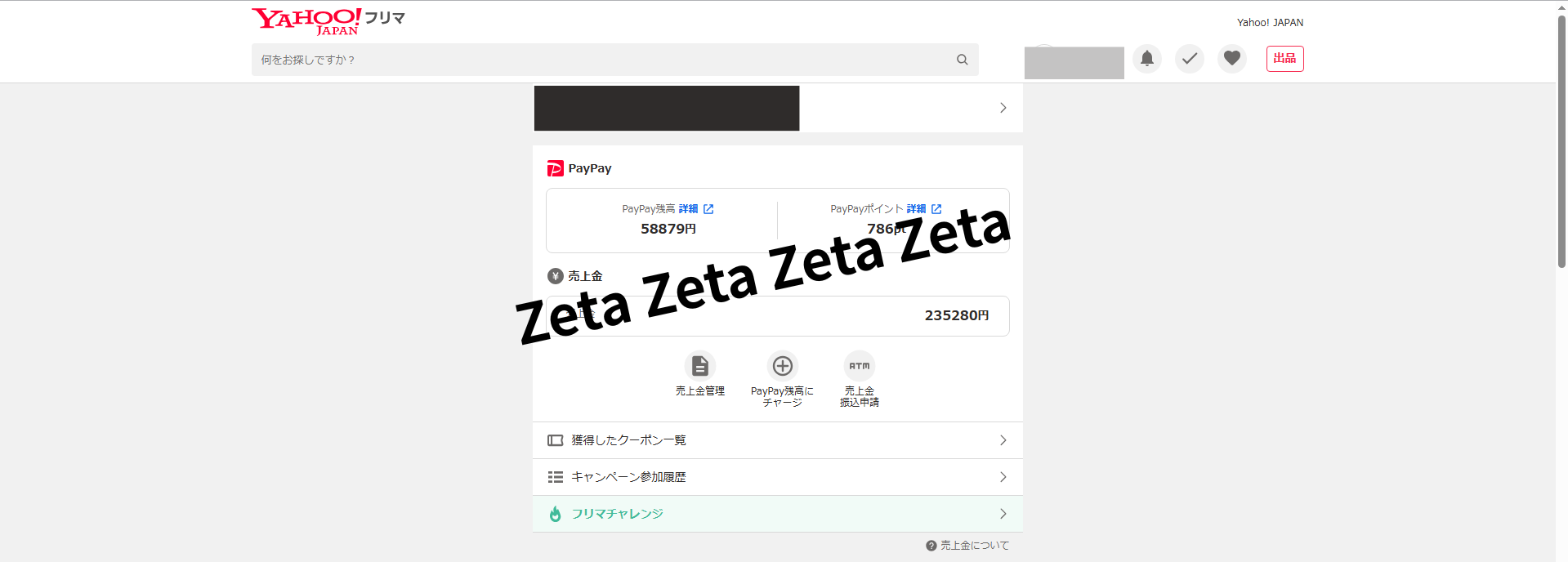Click PayPay残高にチャージ plus icon

point(783,365)
